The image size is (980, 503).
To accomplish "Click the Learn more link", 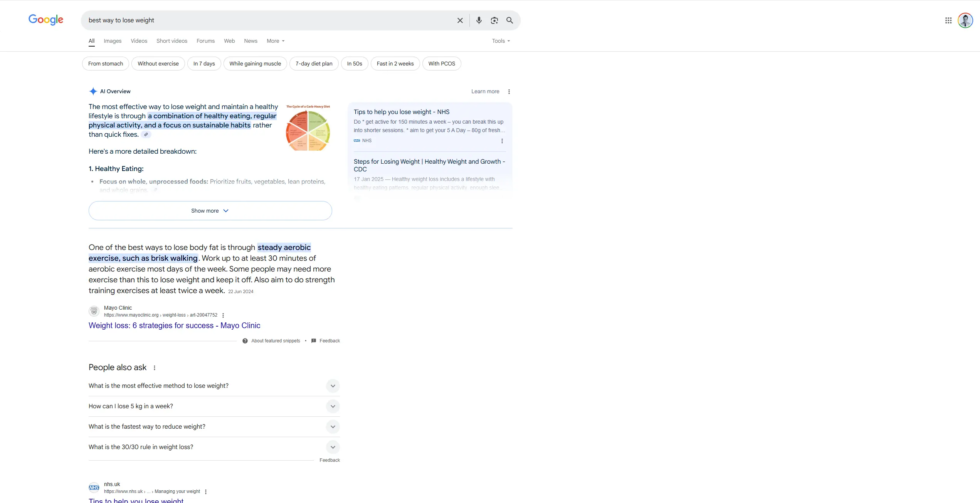I will click(x=485, y=92).
